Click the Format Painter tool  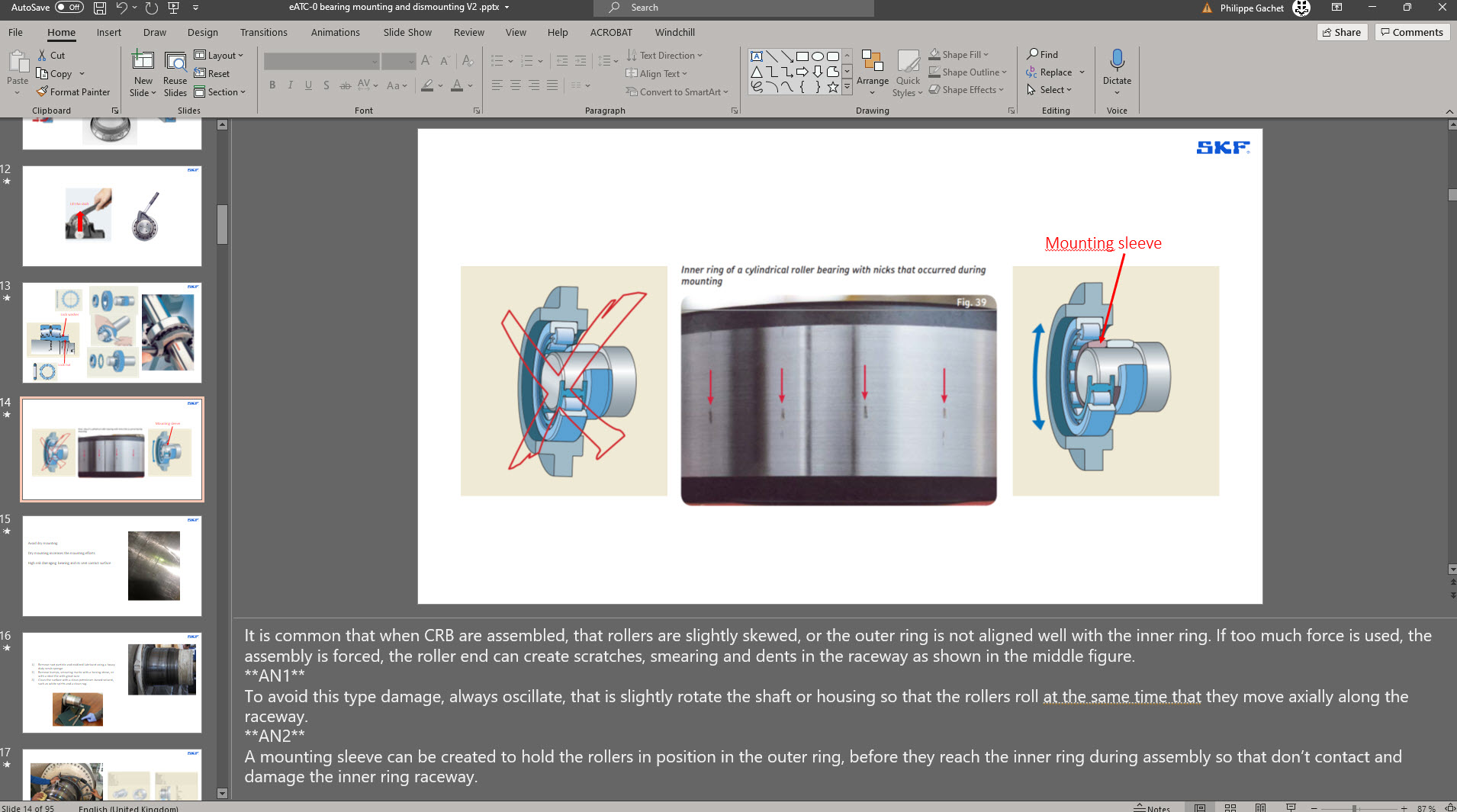[x=73, y=92]
